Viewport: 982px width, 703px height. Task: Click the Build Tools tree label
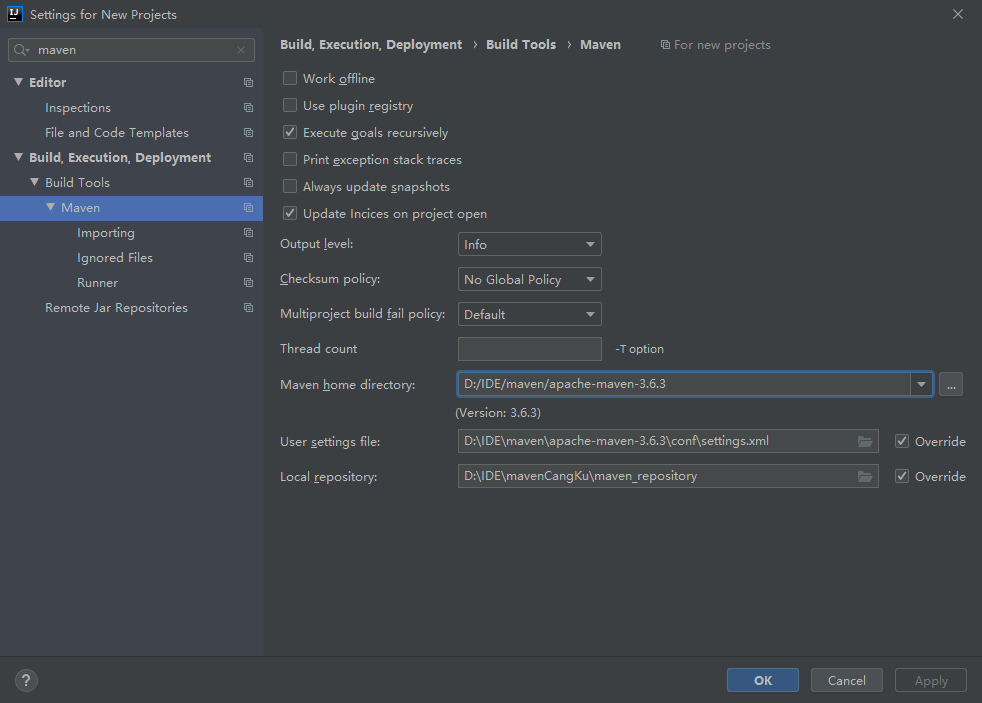78,183
